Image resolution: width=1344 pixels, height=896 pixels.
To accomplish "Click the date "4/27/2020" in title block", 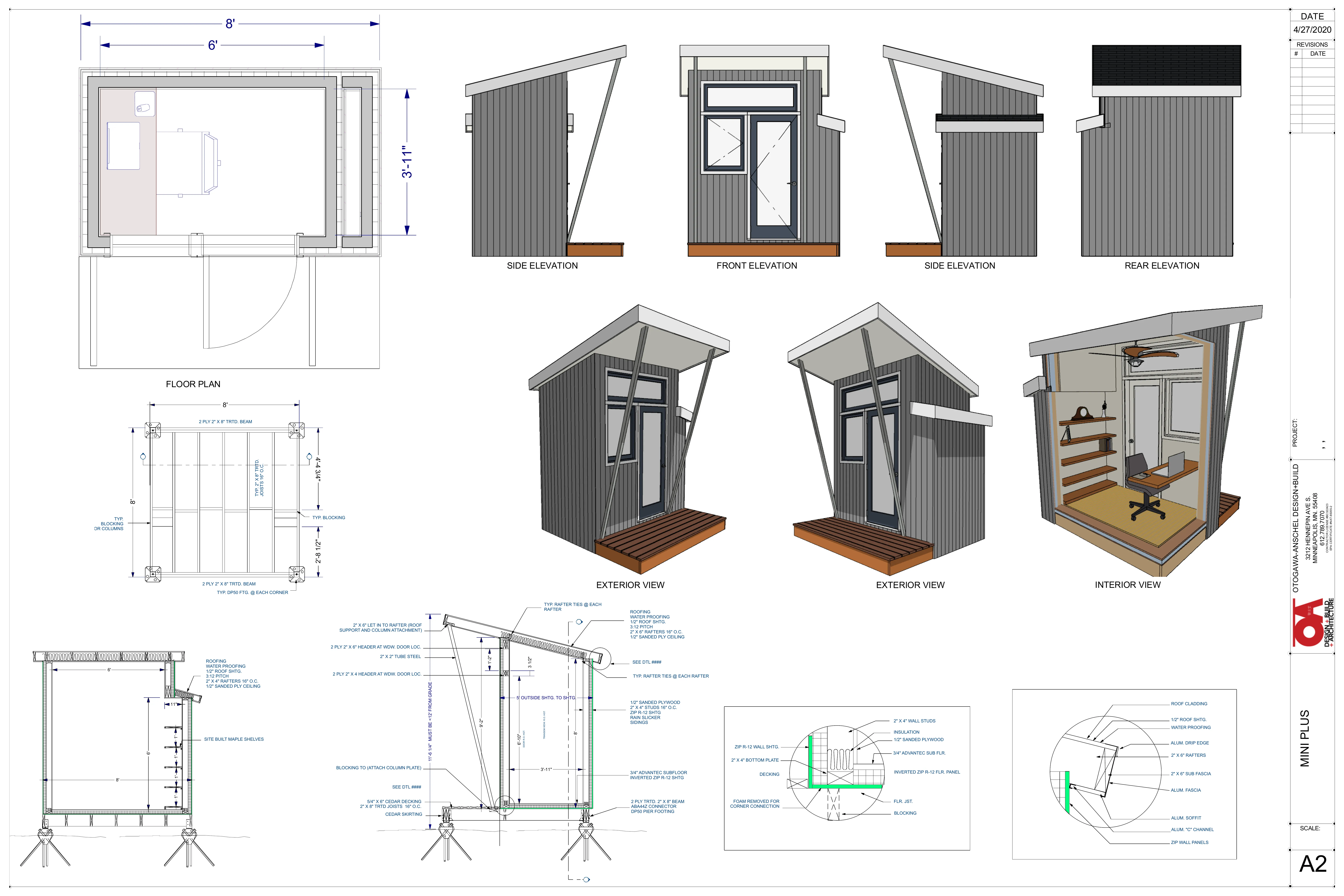I will click(1312, 30).
